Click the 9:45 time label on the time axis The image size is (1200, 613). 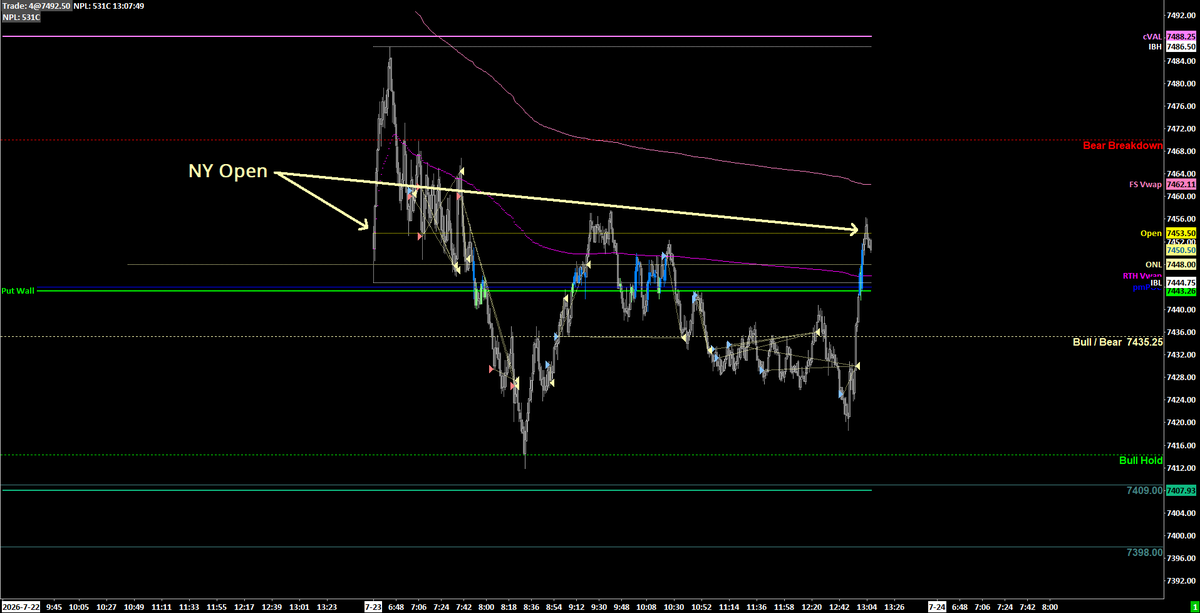tap(54, 606)
